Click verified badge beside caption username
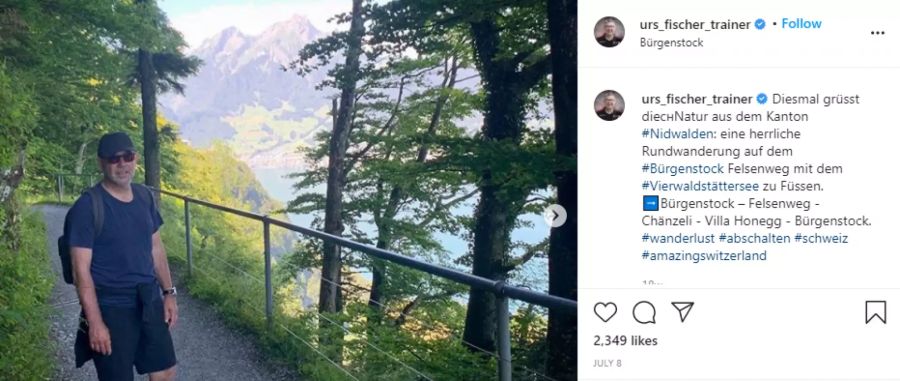The width and height of the screenshot is (900, 381). pos(762,99)
